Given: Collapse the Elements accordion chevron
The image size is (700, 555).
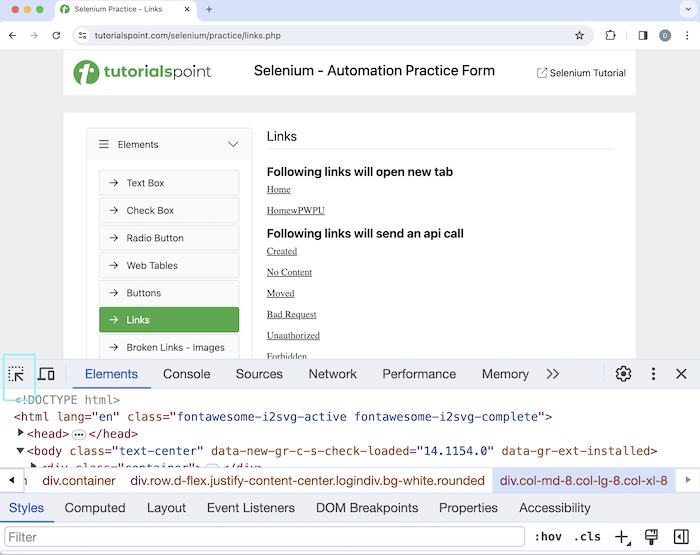Looking at the screenshot, I should click(233, 145).
